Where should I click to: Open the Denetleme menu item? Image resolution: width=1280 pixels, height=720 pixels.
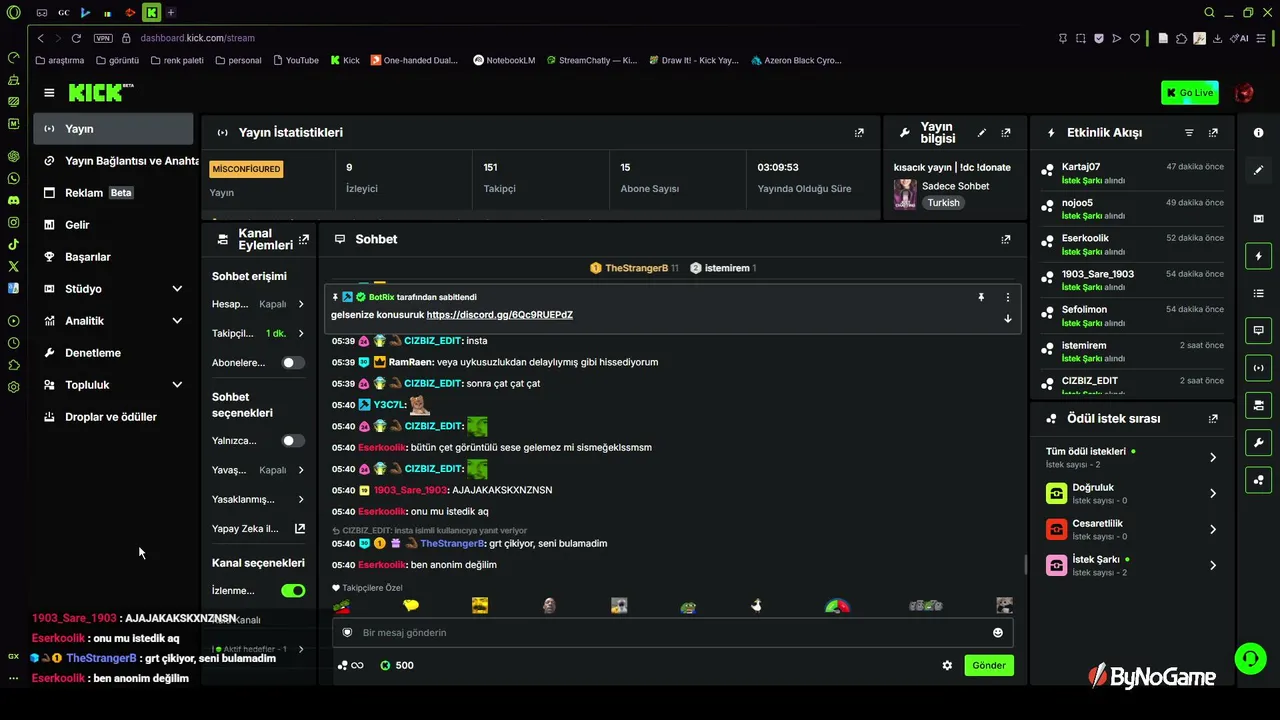click(x=113, y=353)
